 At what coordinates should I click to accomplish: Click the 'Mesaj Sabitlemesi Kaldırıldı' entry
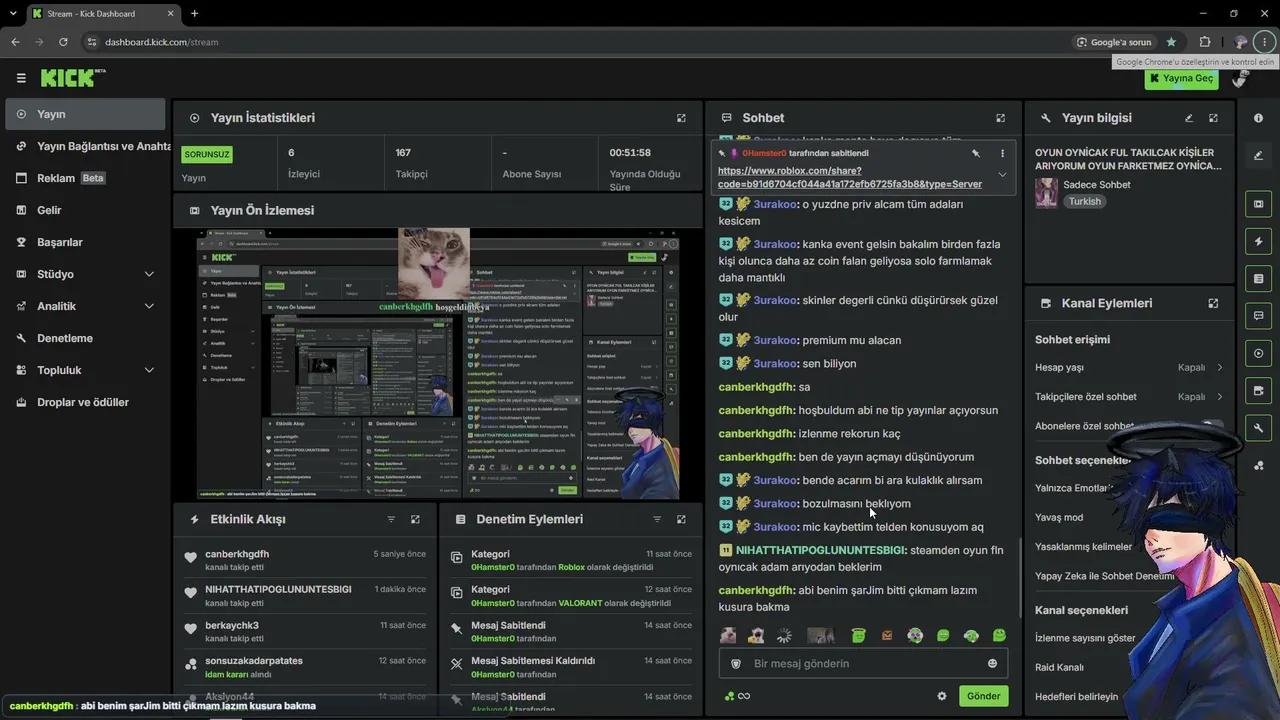click(533, 661)
